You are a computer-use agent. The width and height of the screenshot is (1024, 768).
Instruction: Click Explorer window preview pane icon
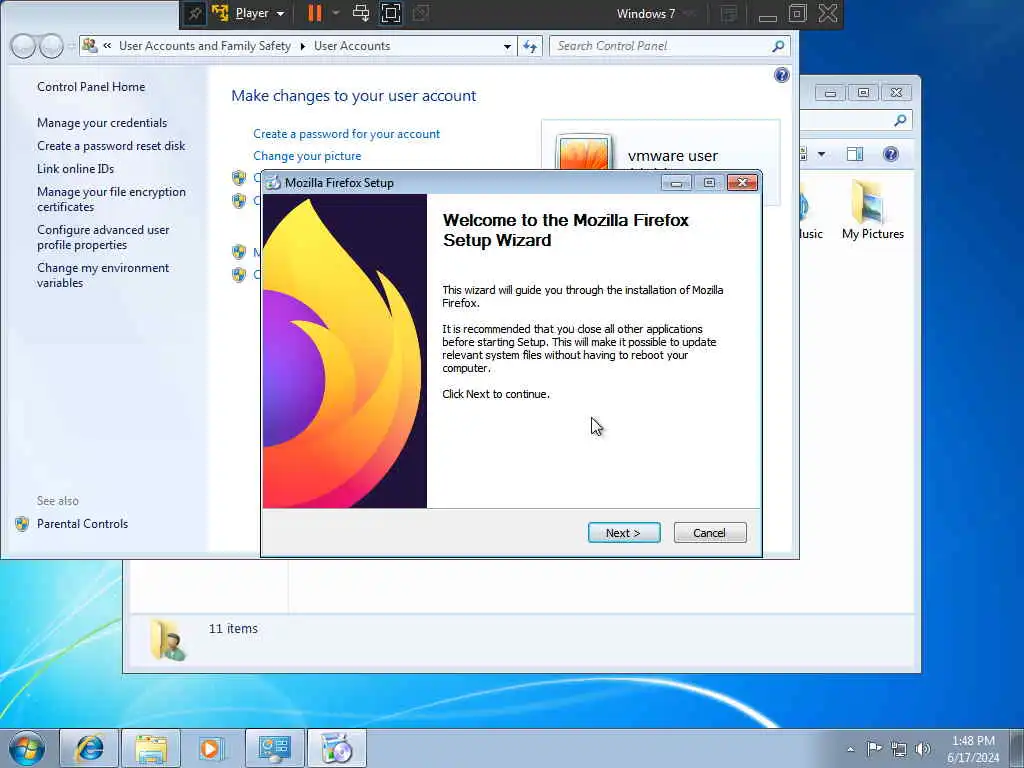(855, 154)
